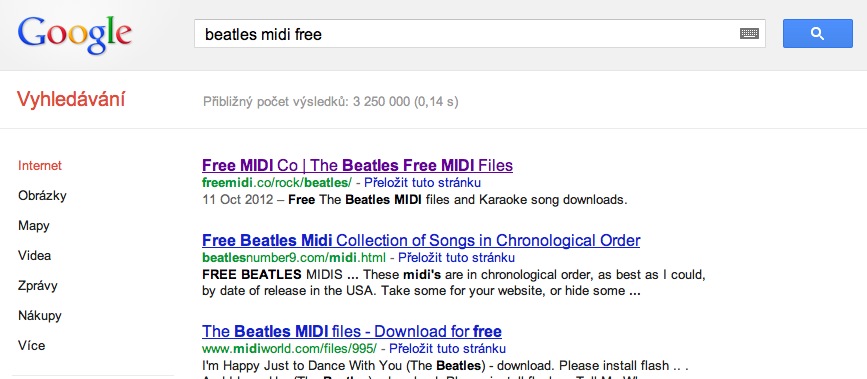Open The Beatles MIDI files Download result

click(x=352, y=331)
